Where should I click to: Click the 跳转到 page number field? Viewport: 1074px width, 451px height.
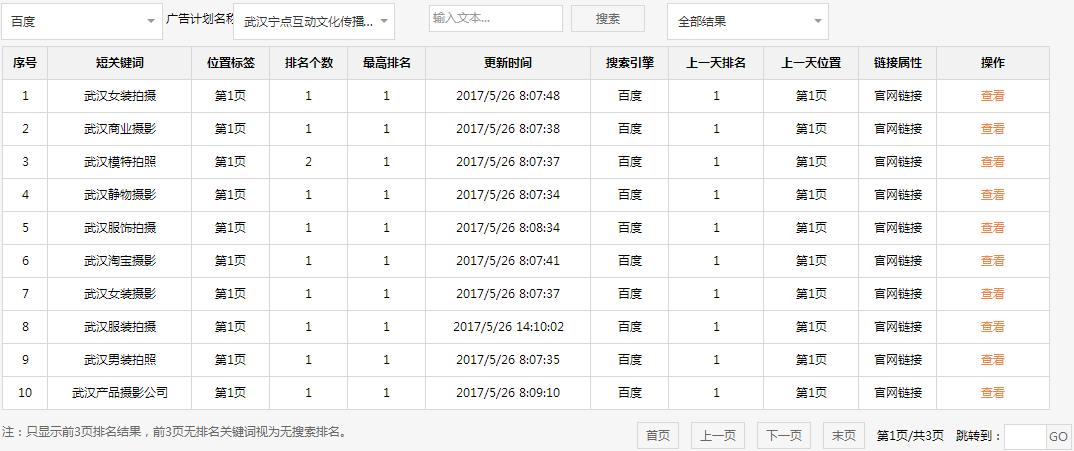click(1025, 436)
